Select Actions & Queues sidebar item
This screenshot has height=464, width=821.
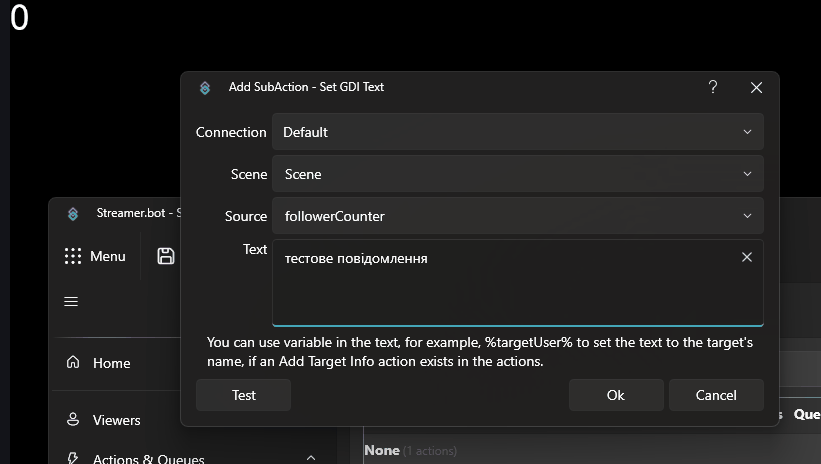point(148,458)
